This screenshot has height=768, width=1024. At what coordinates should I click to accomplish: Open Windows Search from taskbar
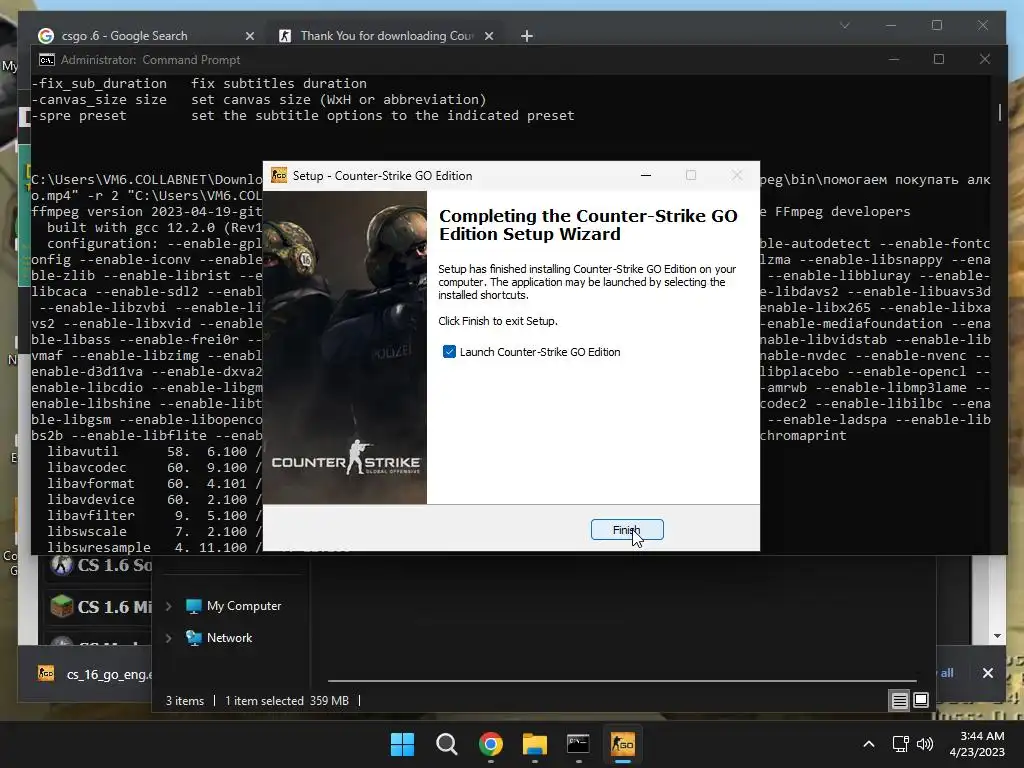point(447,744)
